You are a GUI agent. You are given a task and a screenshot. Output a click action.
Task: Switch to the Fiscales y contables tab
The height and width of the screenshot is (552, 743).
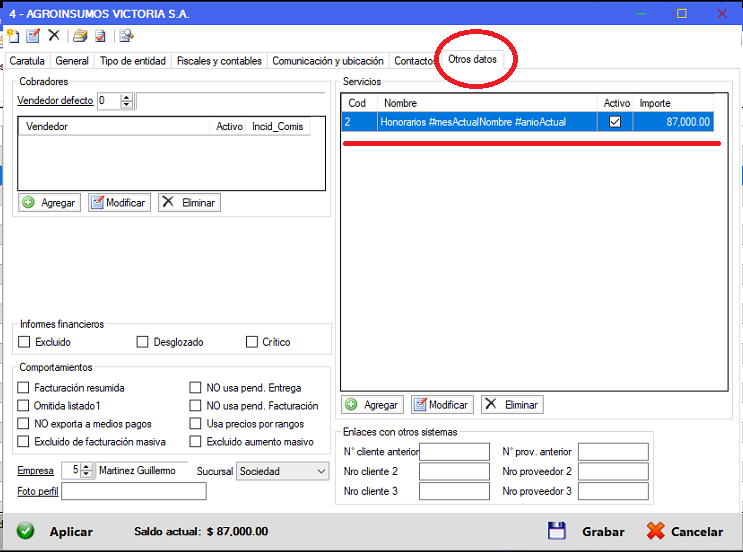click(219, 61)
